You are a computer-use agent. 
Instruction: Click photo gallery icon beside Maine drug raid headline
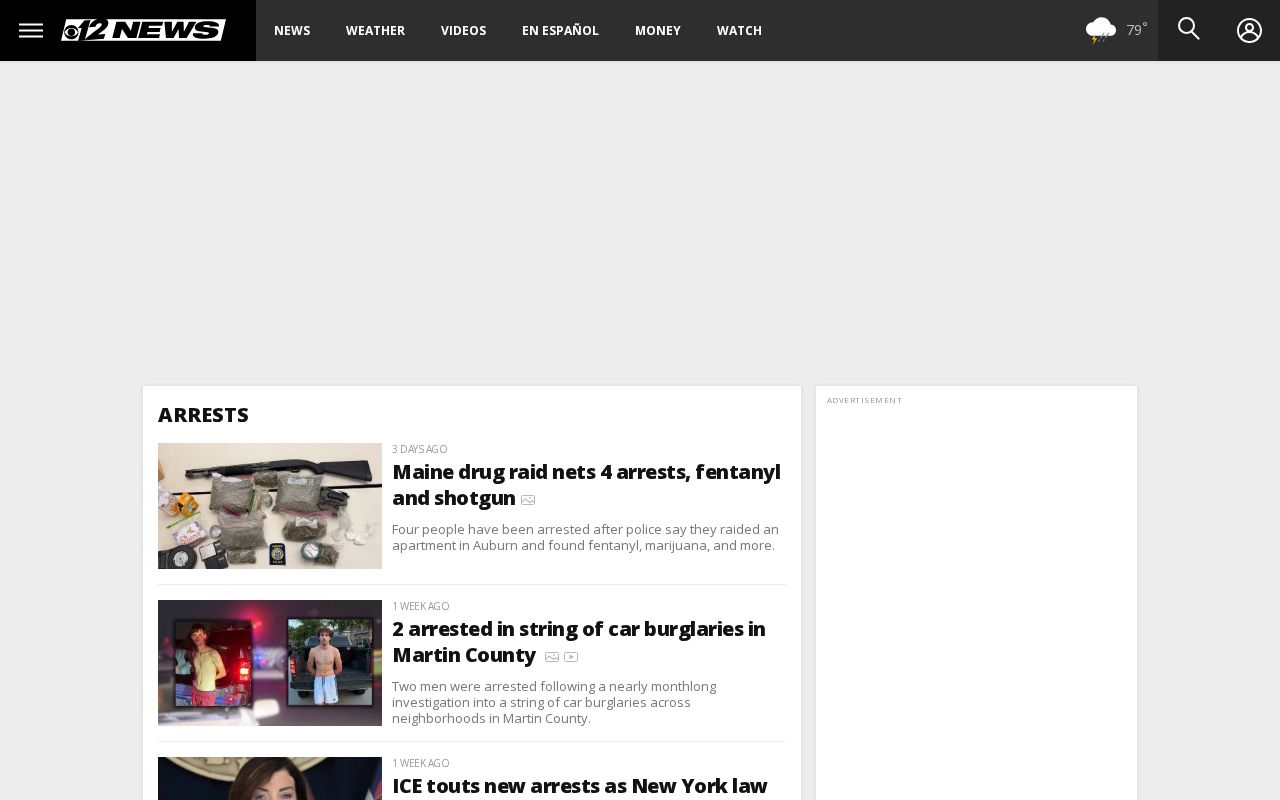528,500
